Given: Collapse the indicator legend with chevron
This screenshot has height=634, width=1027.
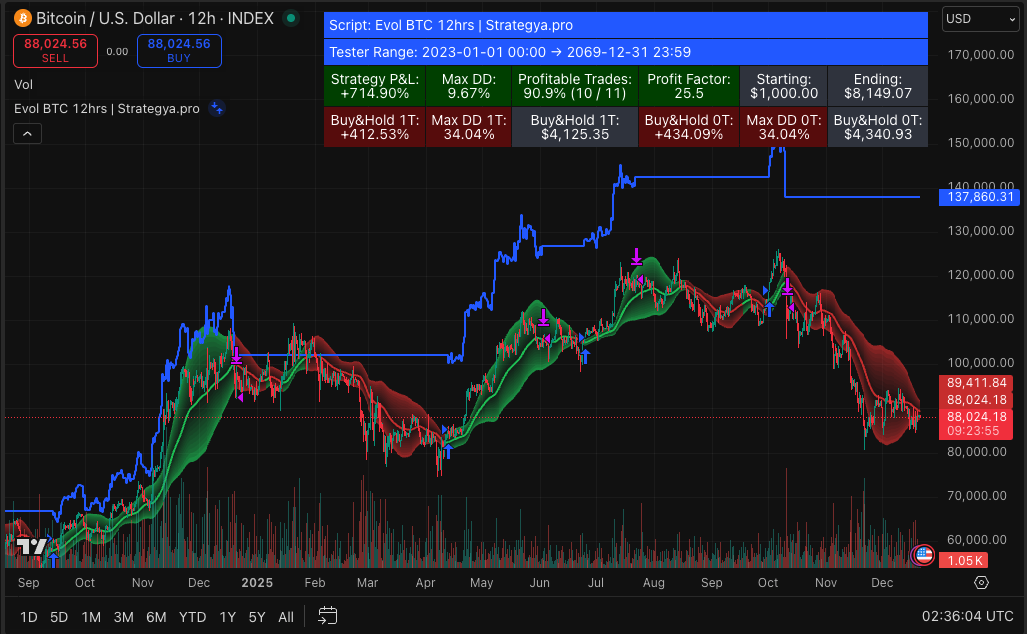Looking at the screenshot, I should point(28,134).
